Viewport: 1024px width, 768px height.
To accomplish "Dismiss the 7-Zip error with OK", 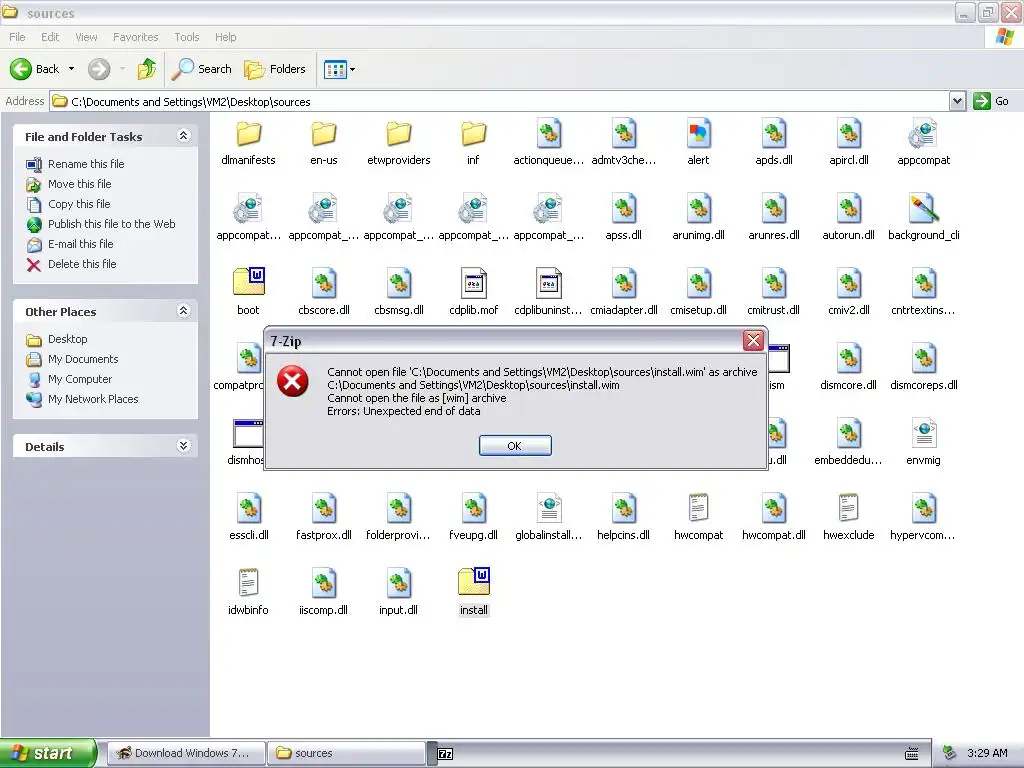I will (515, 445).
